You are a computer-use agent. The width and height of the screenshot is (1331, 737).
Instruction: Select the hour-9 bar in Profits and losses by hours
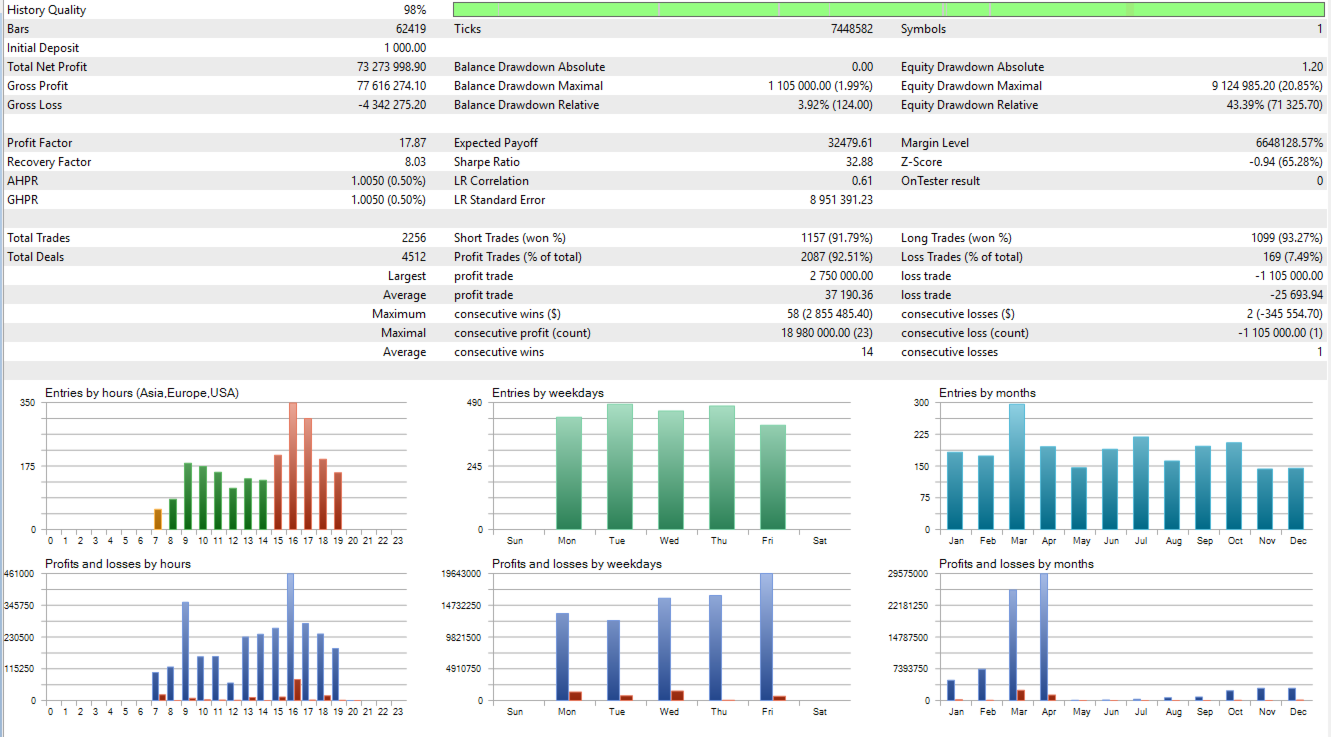pyautogui.click(x=185, y=651)
